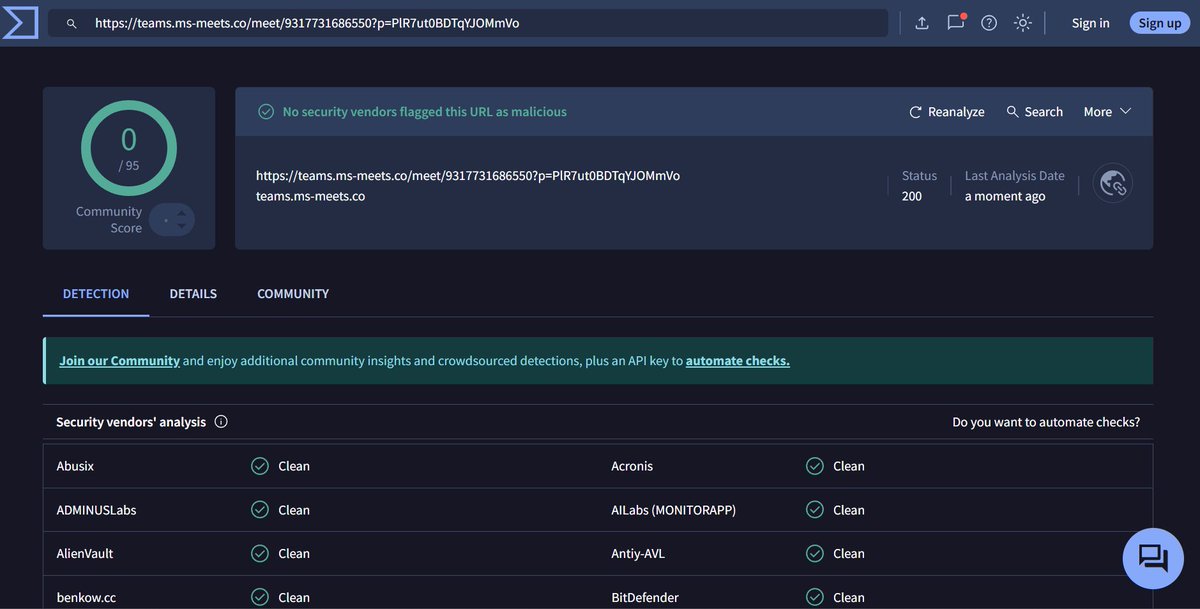Image resolution: width=1200 pixels, height=609 pixels.
Task: Click the full analyzed URL in summary
Action: pos(468,175)
